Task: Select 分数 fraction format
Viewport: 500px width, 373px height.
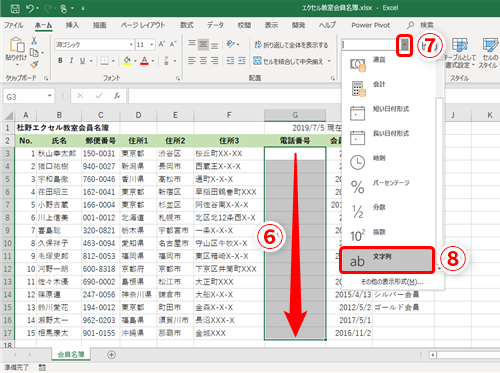Action: tap(388, 211)
